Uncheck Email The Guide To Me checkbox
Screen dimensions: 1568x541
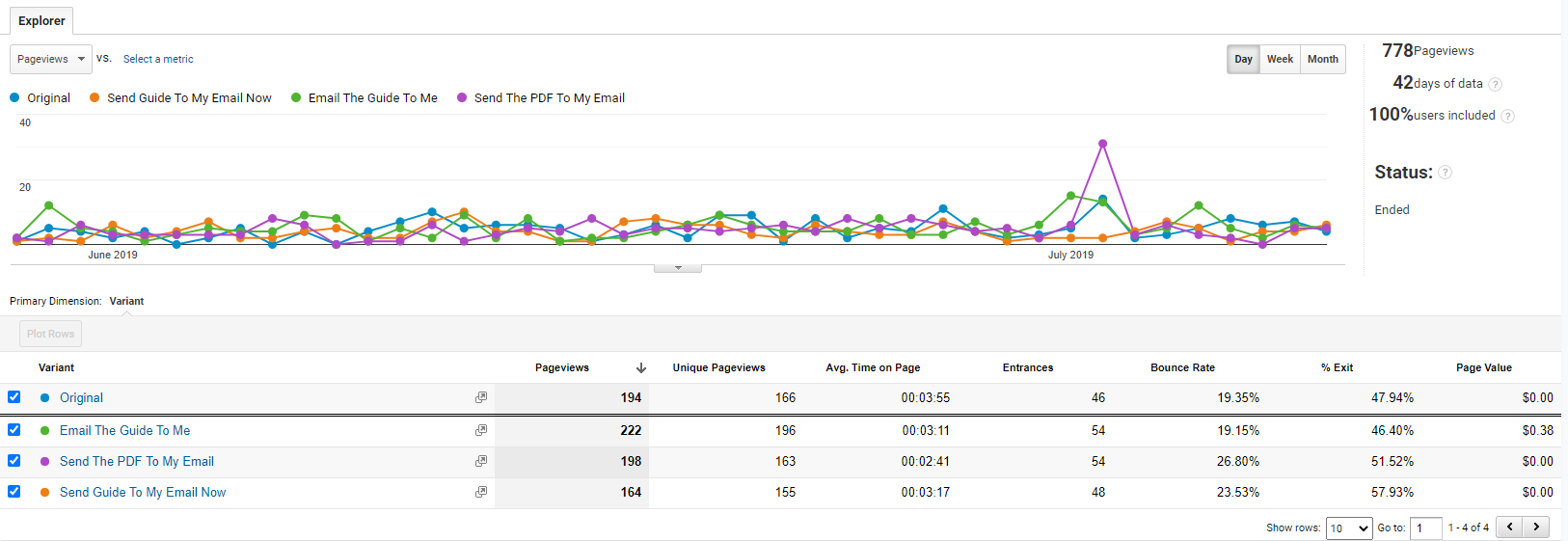14,429
